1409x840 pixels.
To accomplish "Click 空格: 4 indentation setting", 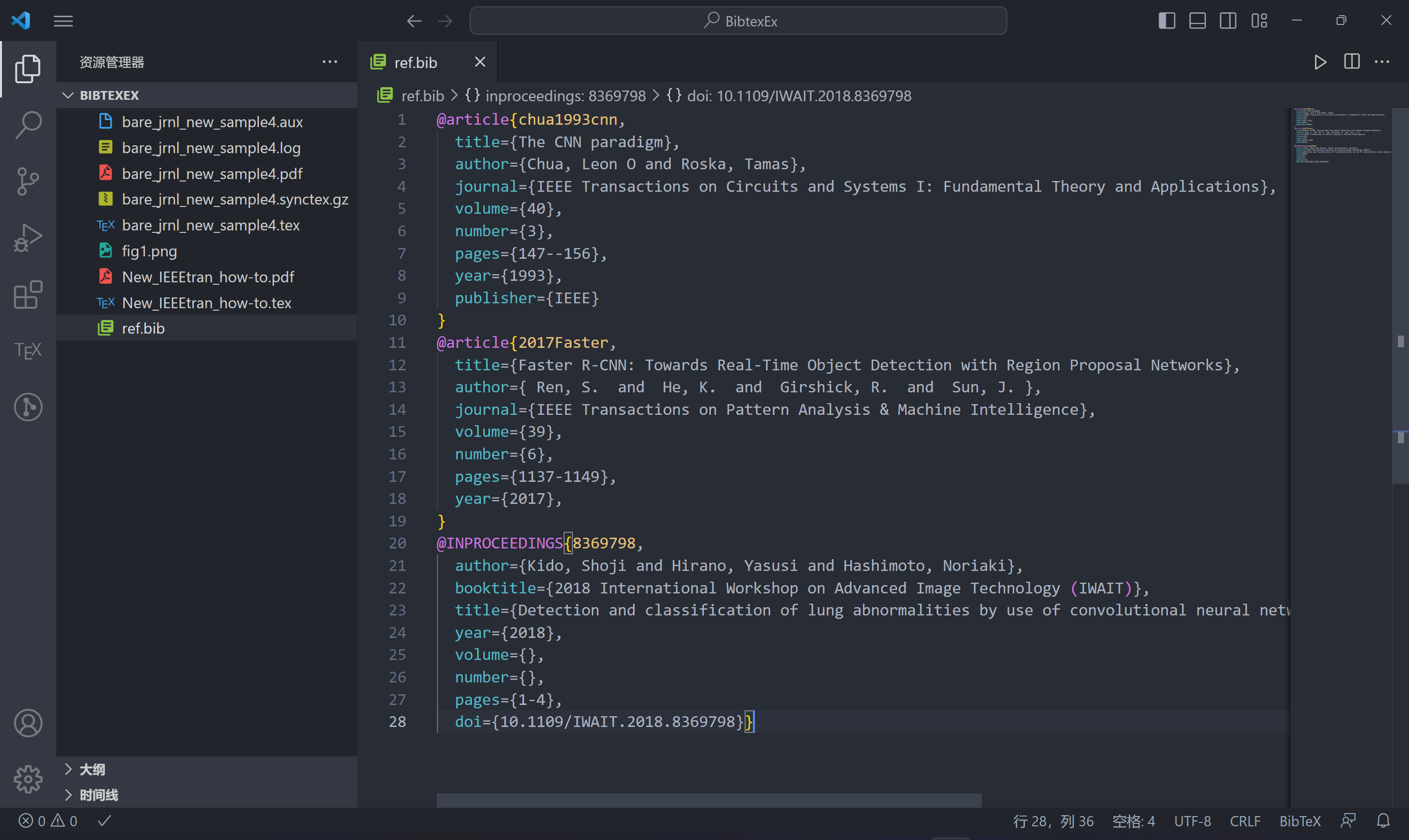I will (1134, 821).
